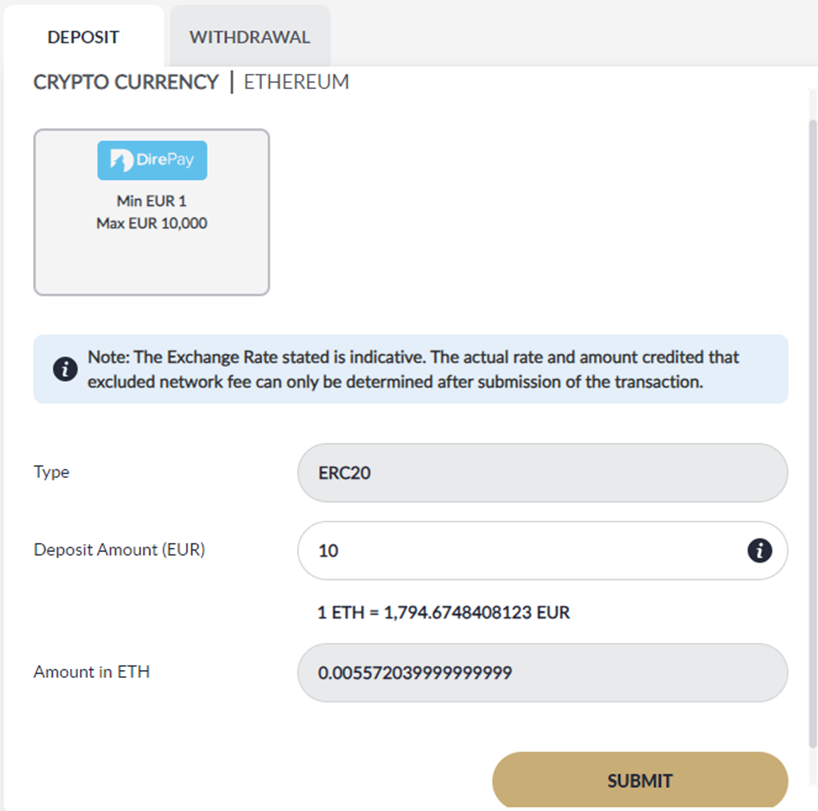The height and width of the screenshot is (811, 818).
Task: Select the DEPOSIT tab
Action: pyautogui.click(x=83, y=37)
